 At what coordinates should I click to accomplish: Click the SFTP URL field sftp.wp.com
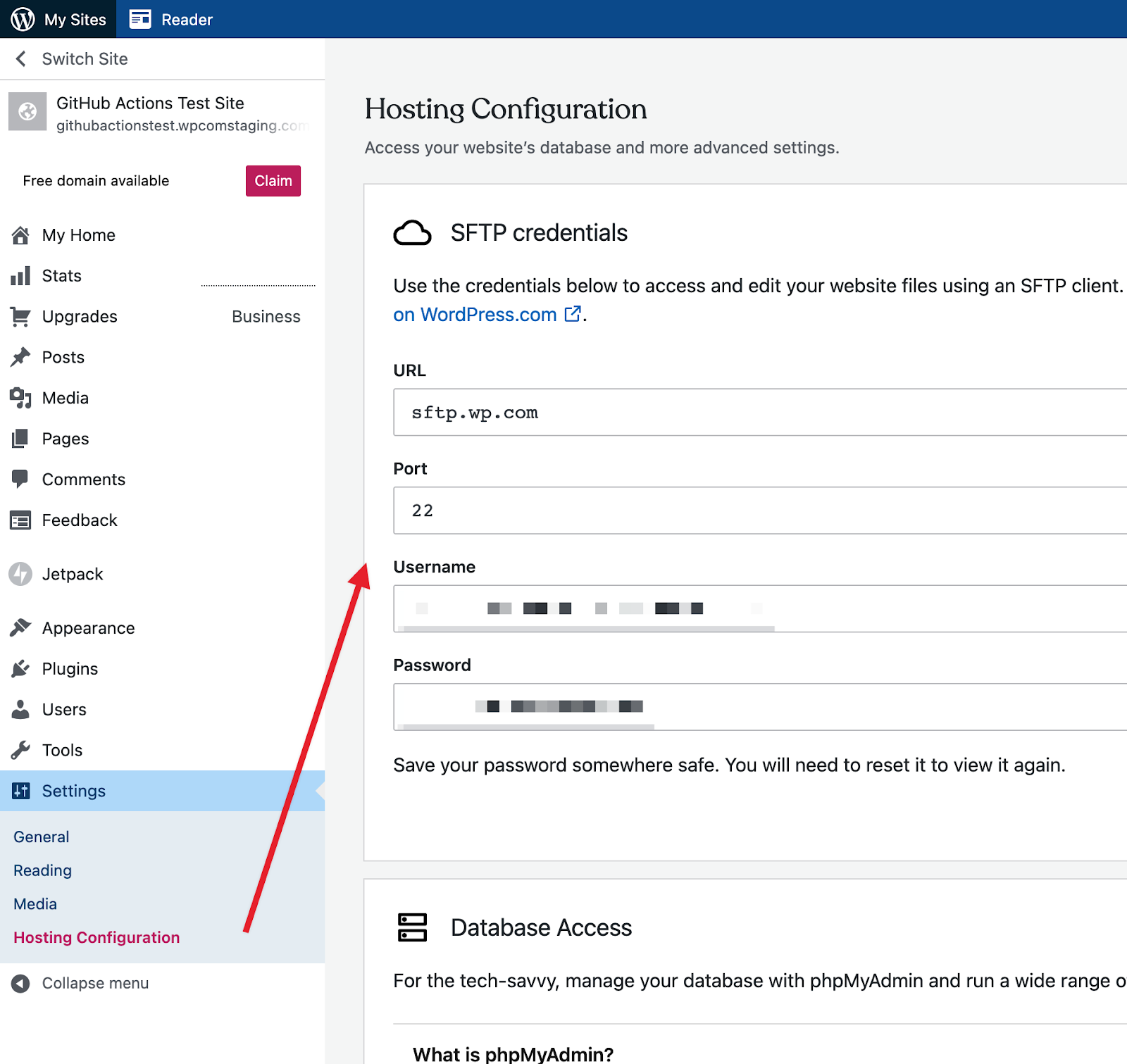760,413
